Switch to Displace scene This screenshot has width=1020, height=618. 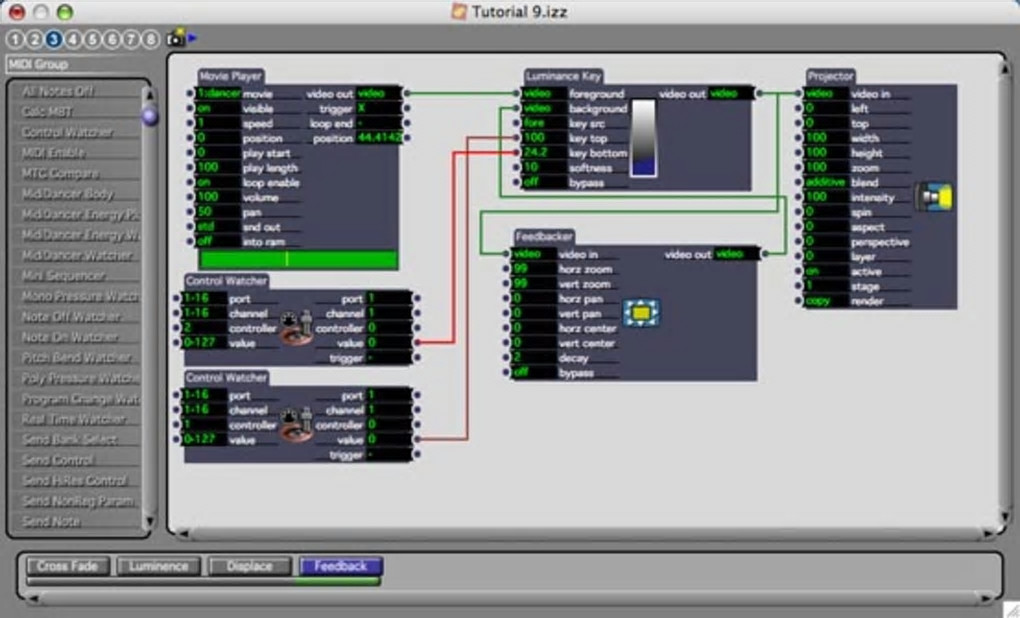[250, 566]
